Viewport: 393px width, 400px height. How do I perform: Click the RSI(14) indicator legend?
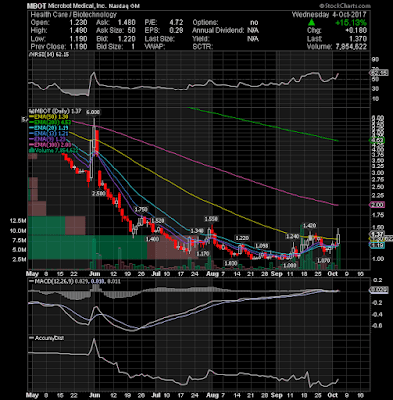[48, 55]
